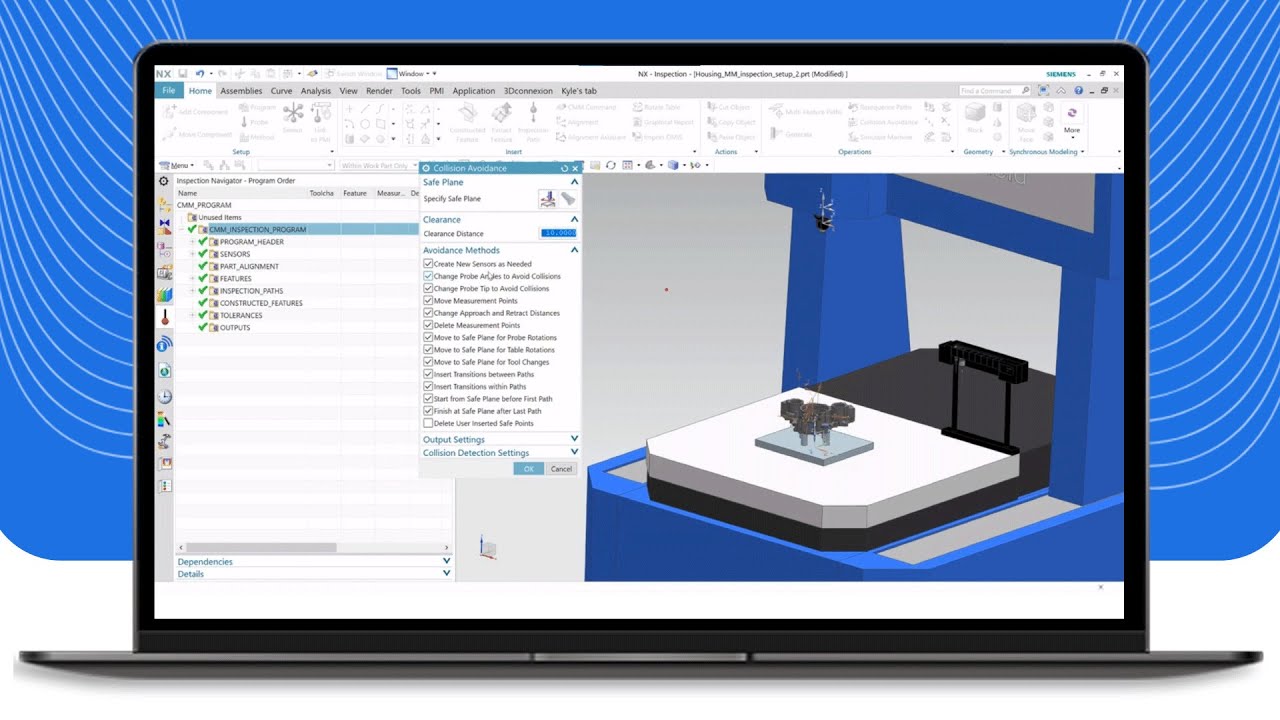Select the Inspection Navigator probe icon in sidebar
Image resolution: width=1280 pixels, height=720 pixels.
coord(164,318)
